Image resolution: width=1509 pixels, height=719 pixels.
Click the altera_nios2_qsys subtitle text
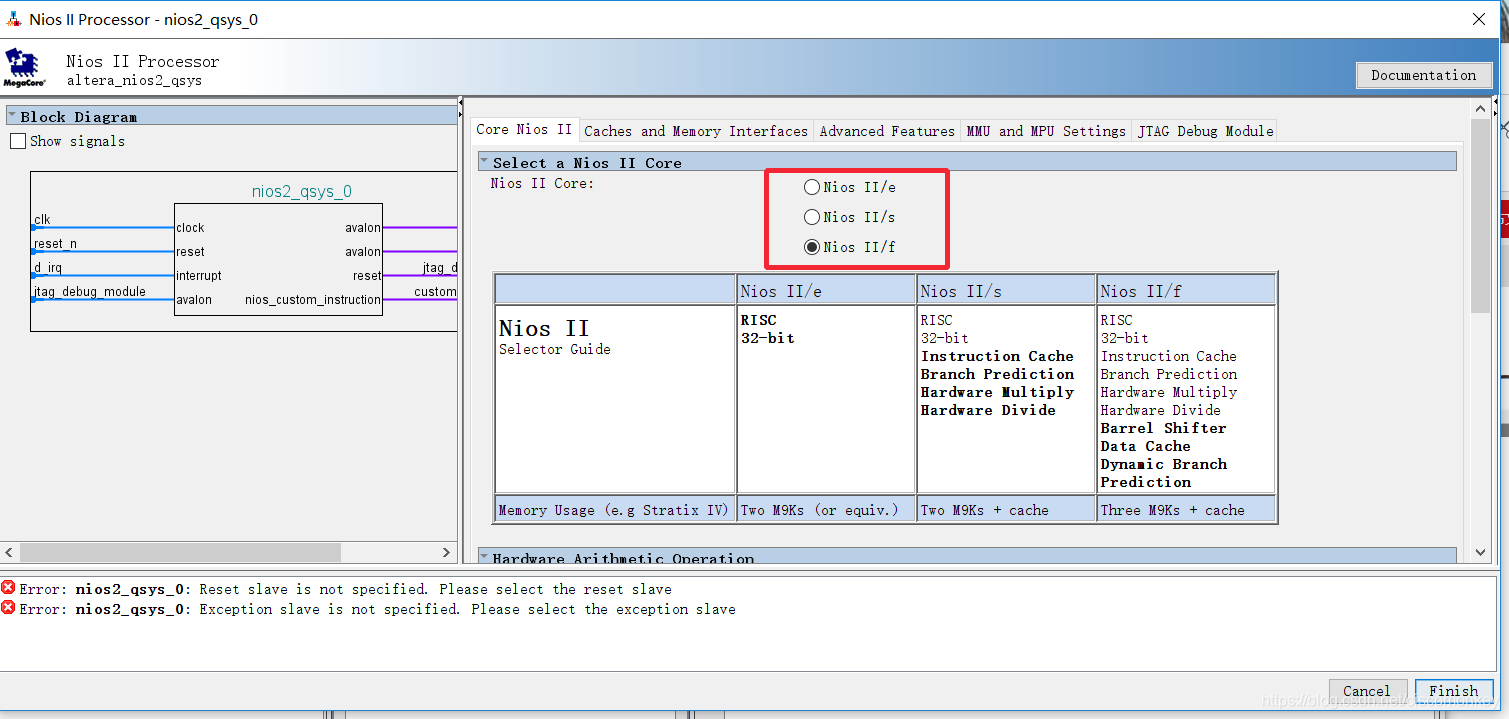pyautogui.click(x=134, y=80)
